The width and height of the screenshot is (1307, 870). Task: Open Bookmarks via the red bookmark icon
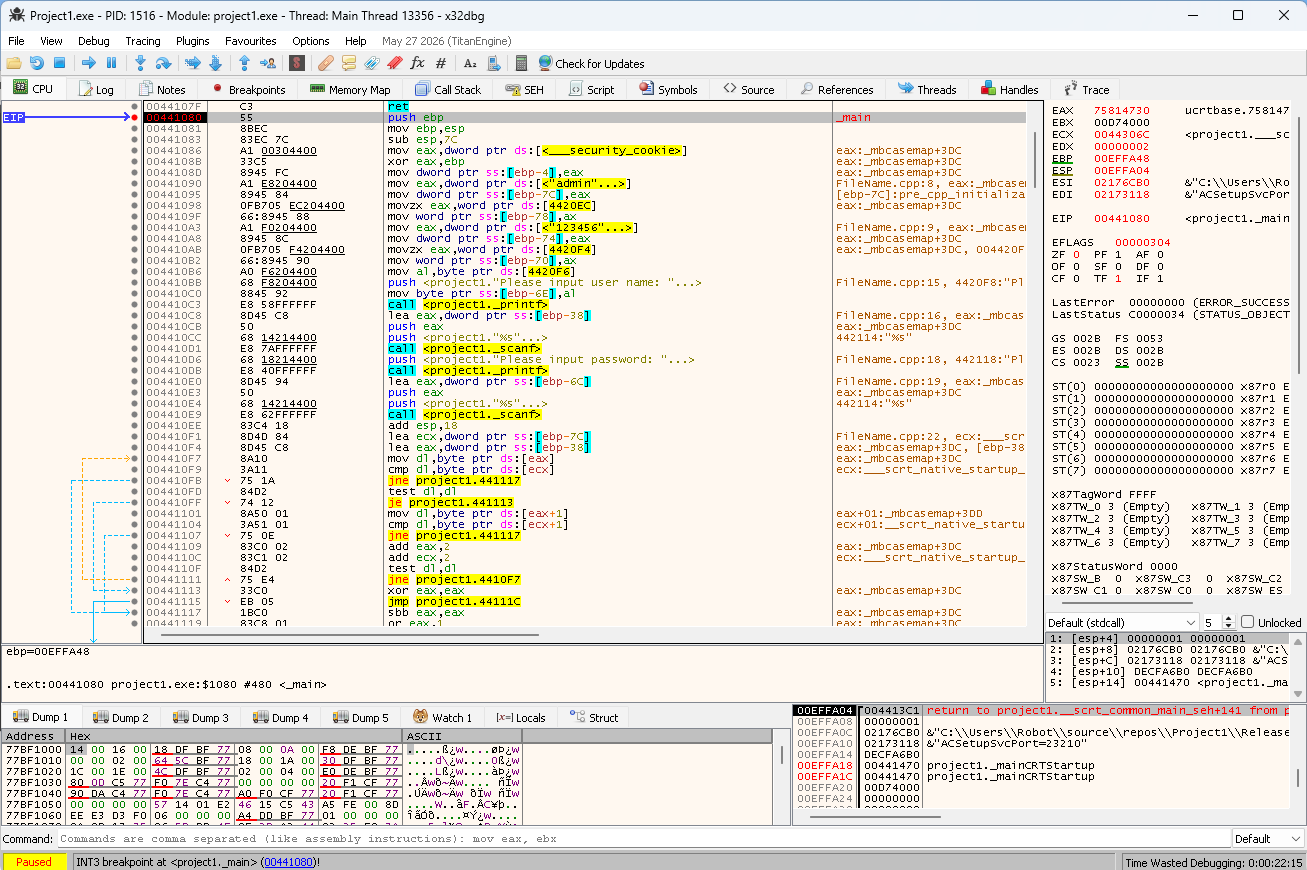(394, 63)
